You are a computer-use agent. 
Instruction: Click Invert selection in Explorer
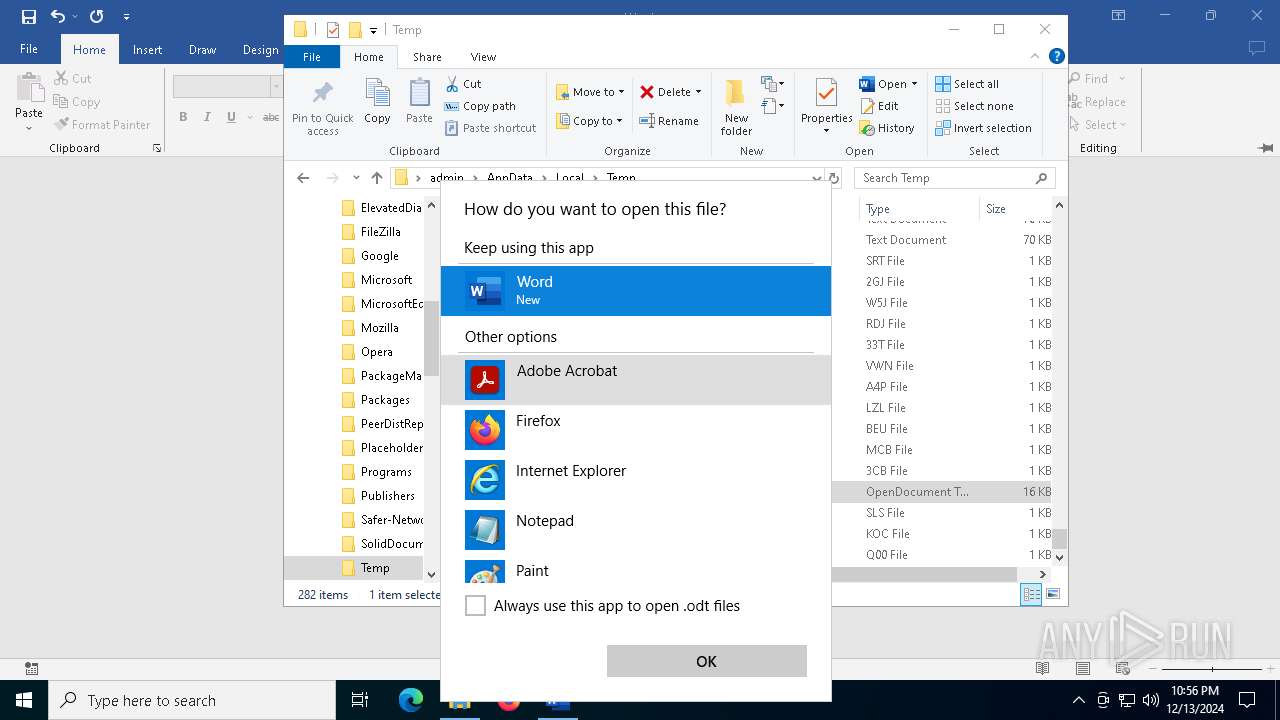click(x=983, y=128)
